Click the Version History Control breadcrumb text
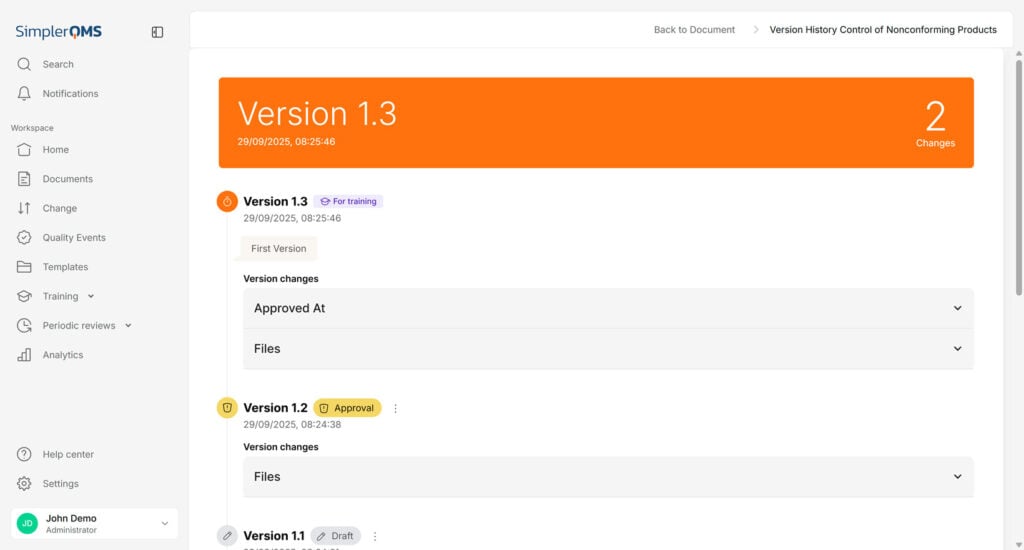This screenshot has width=1024, height=550. [883, 29]
